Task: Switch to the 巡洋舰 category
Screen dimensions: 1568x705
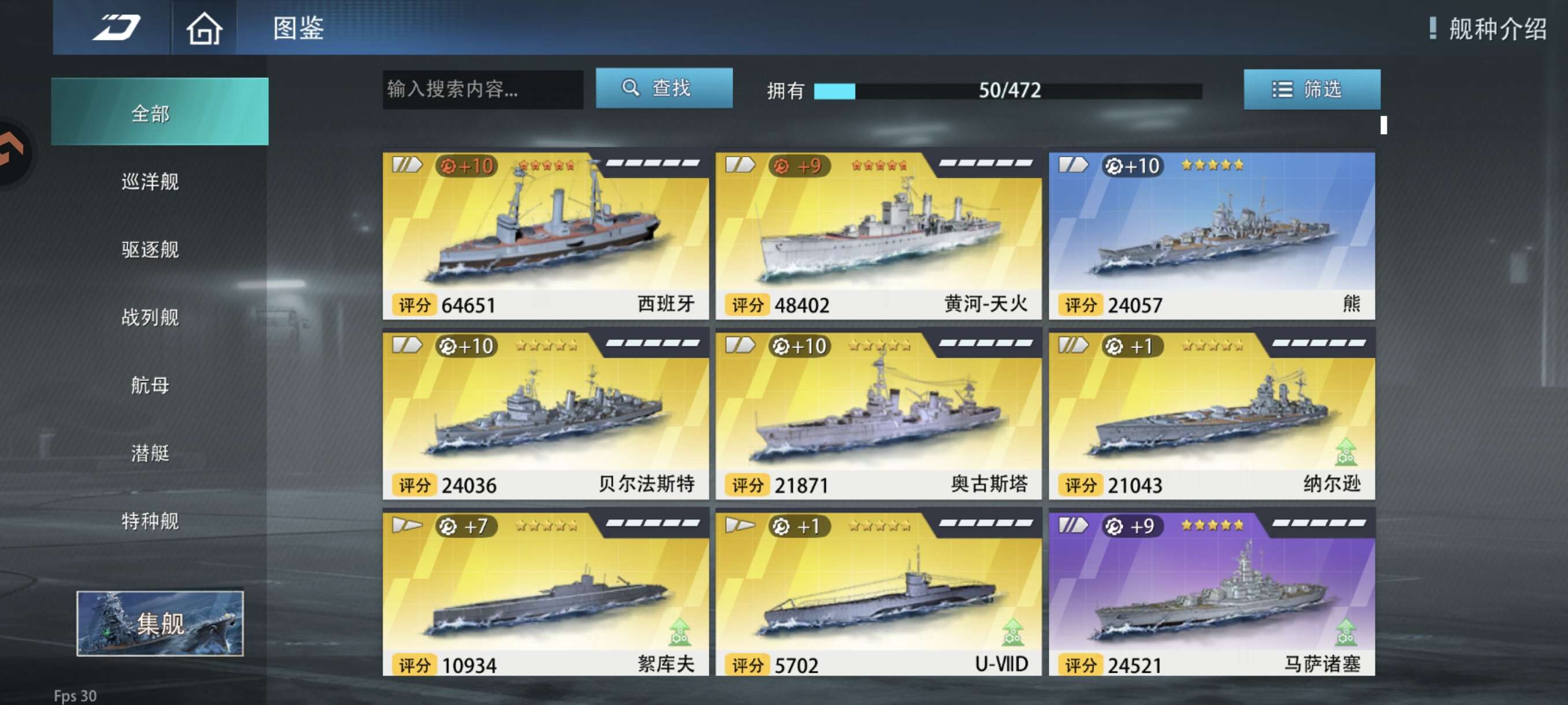Action: click(150, 181)
